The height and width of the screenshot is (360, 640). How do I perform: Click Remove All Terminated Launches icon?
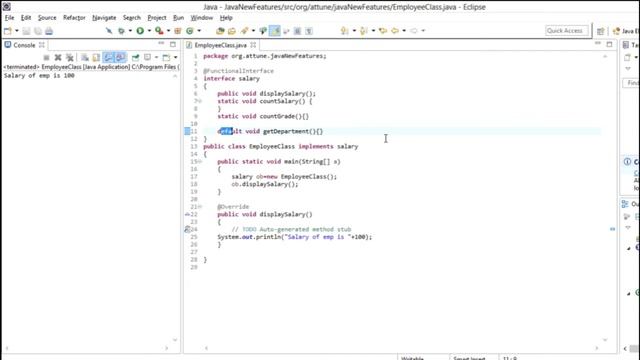70,58
